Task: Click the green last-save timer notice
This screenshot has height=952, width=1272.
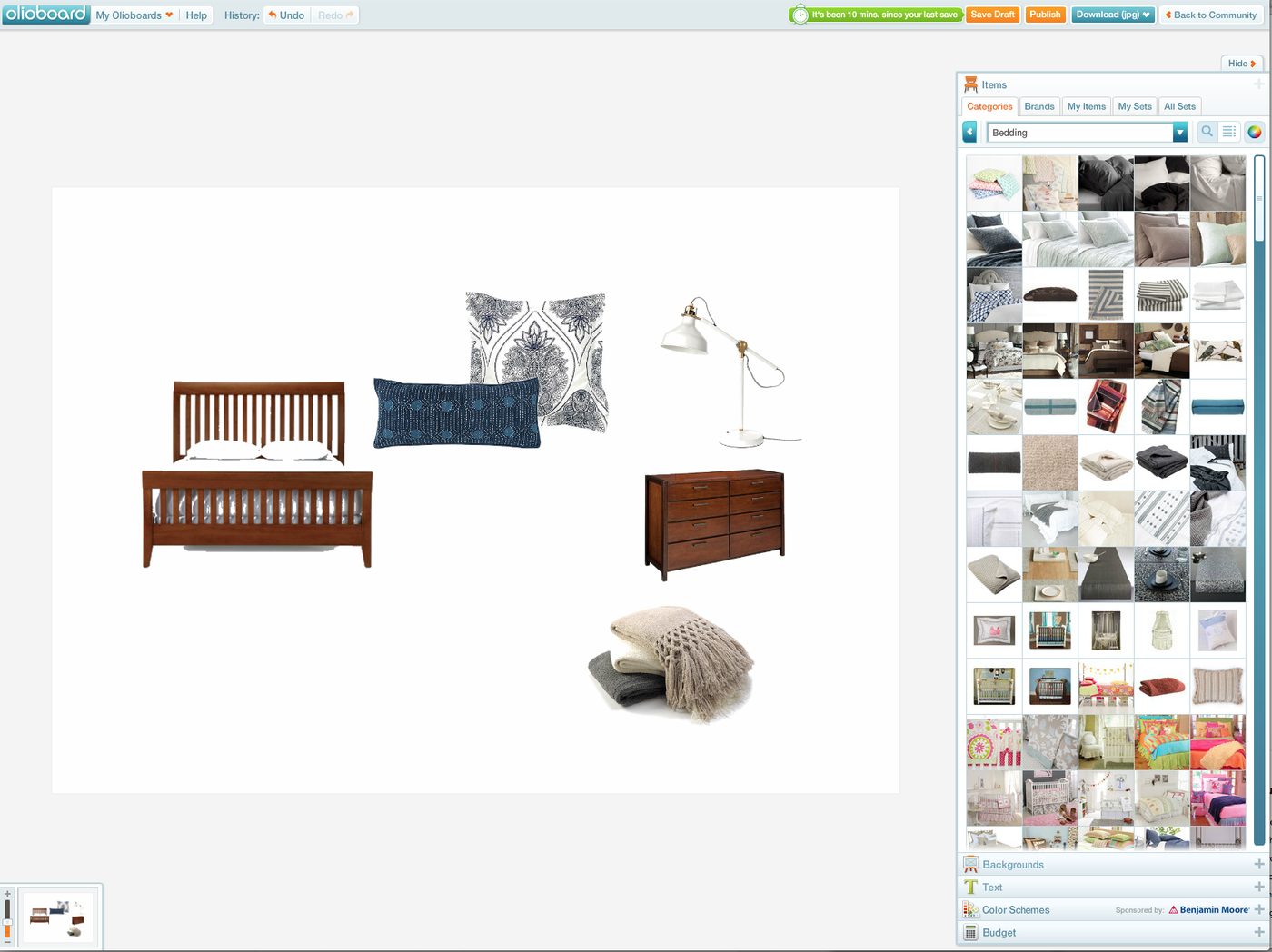Action: point(876,15)
